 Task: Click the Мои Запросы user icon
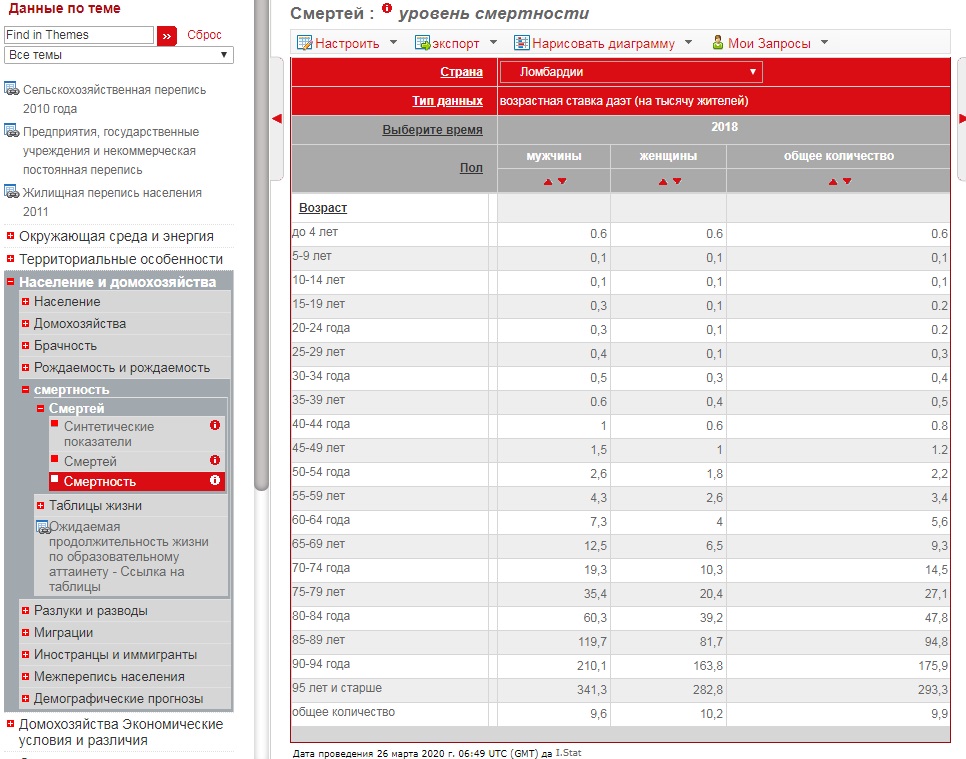tap(717, 43)
